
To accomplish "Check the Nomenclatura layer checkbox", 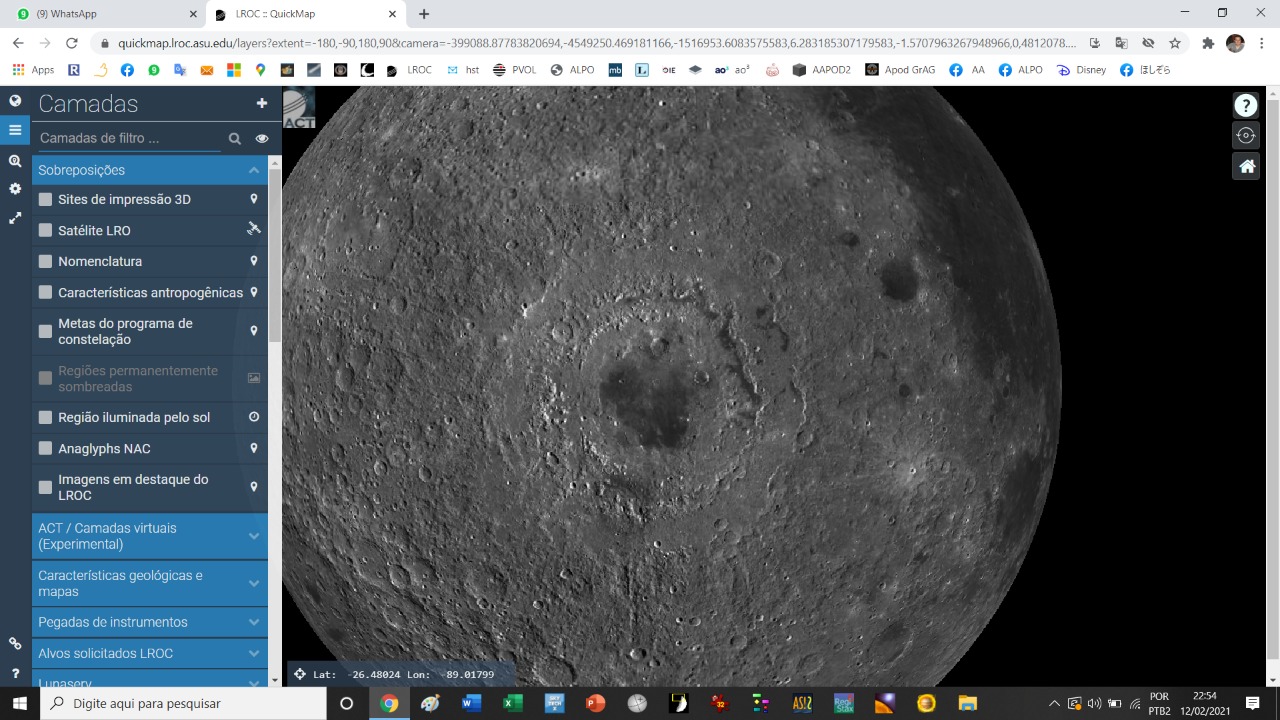I will pyautogui.click(x=45, y=261).
